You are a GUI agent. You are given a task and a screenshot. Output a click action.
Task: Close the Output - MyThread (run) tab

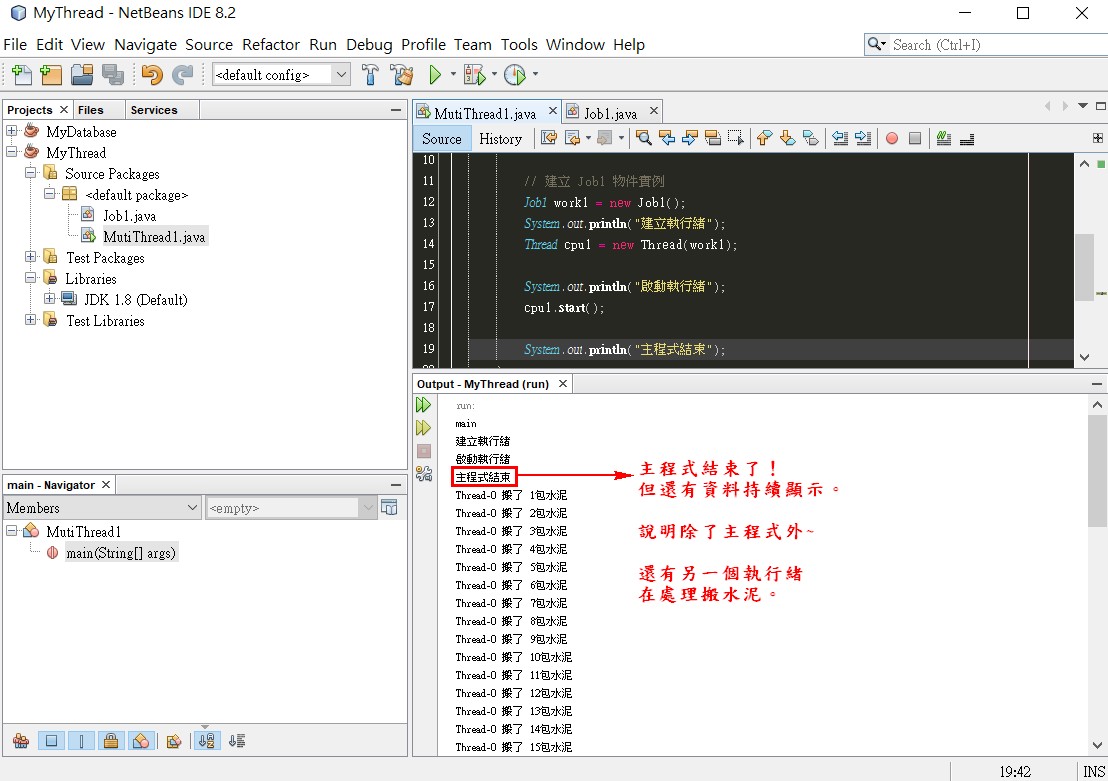pyautogui.click(x=563, y=384)
